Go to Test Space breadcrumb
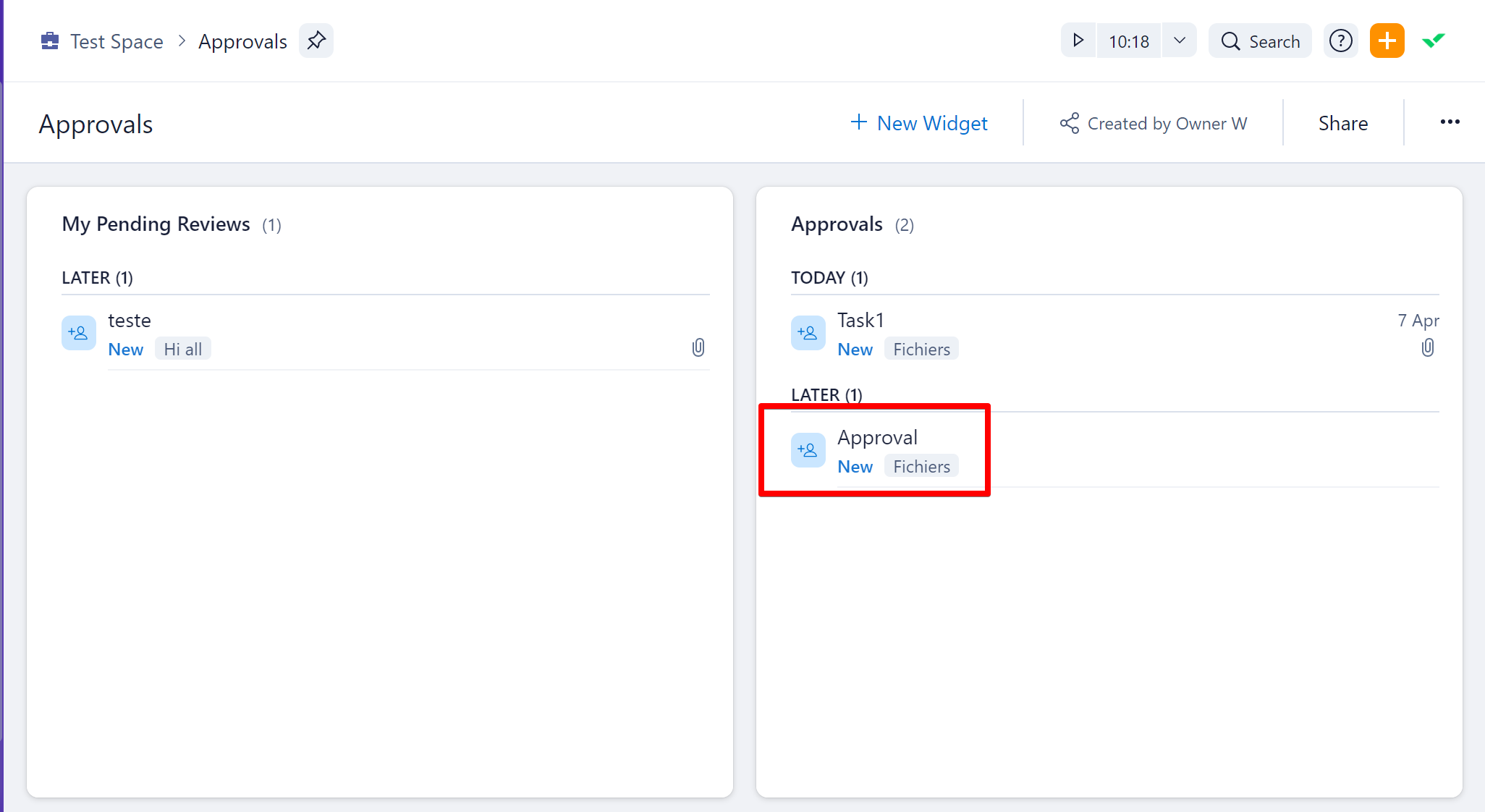1485x812 pixels. [117, 41]
